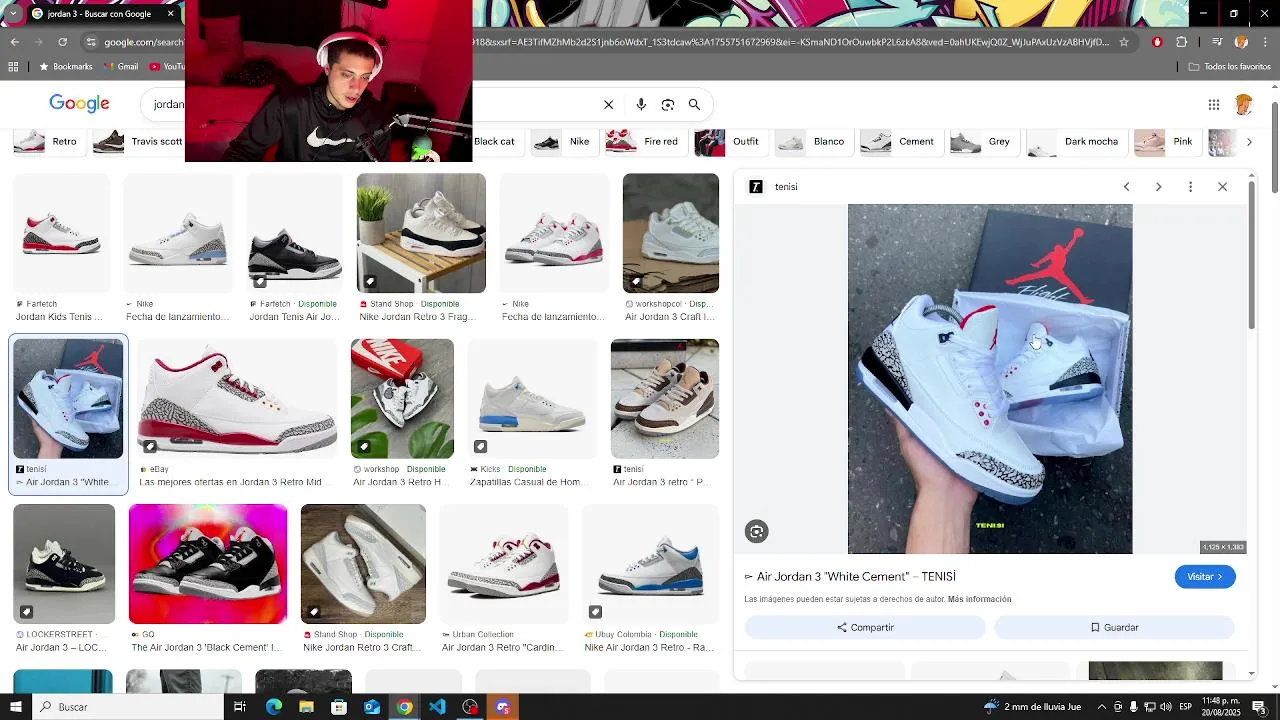Open the Air Jordan 3 "White Cement" – TENISÍ title link
1280x720 pixels.
tap(851, 577)
